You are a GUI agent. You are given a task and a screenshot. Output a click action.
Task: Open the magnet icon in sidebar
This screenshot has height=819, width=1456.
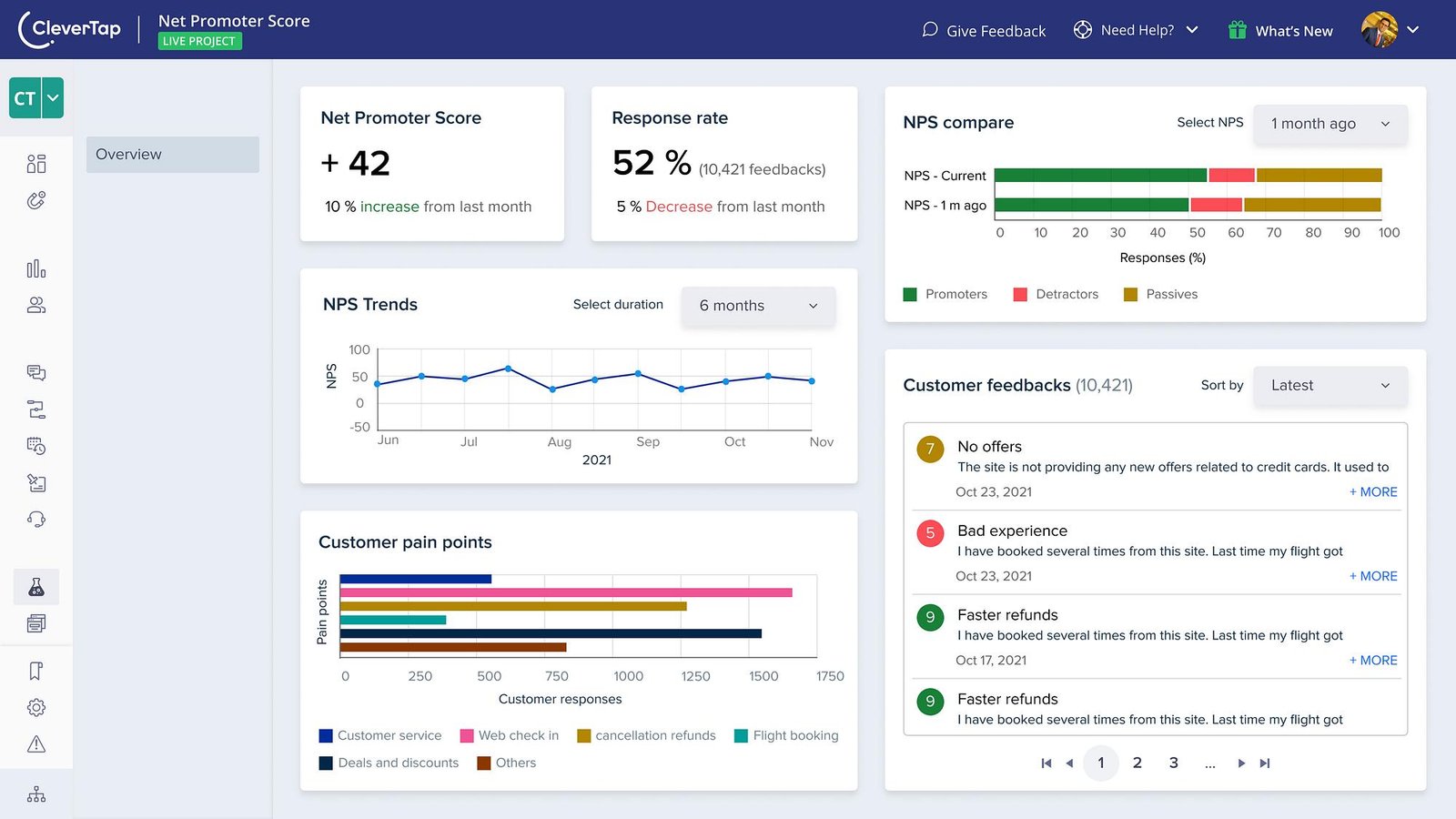tap(36, 200)
